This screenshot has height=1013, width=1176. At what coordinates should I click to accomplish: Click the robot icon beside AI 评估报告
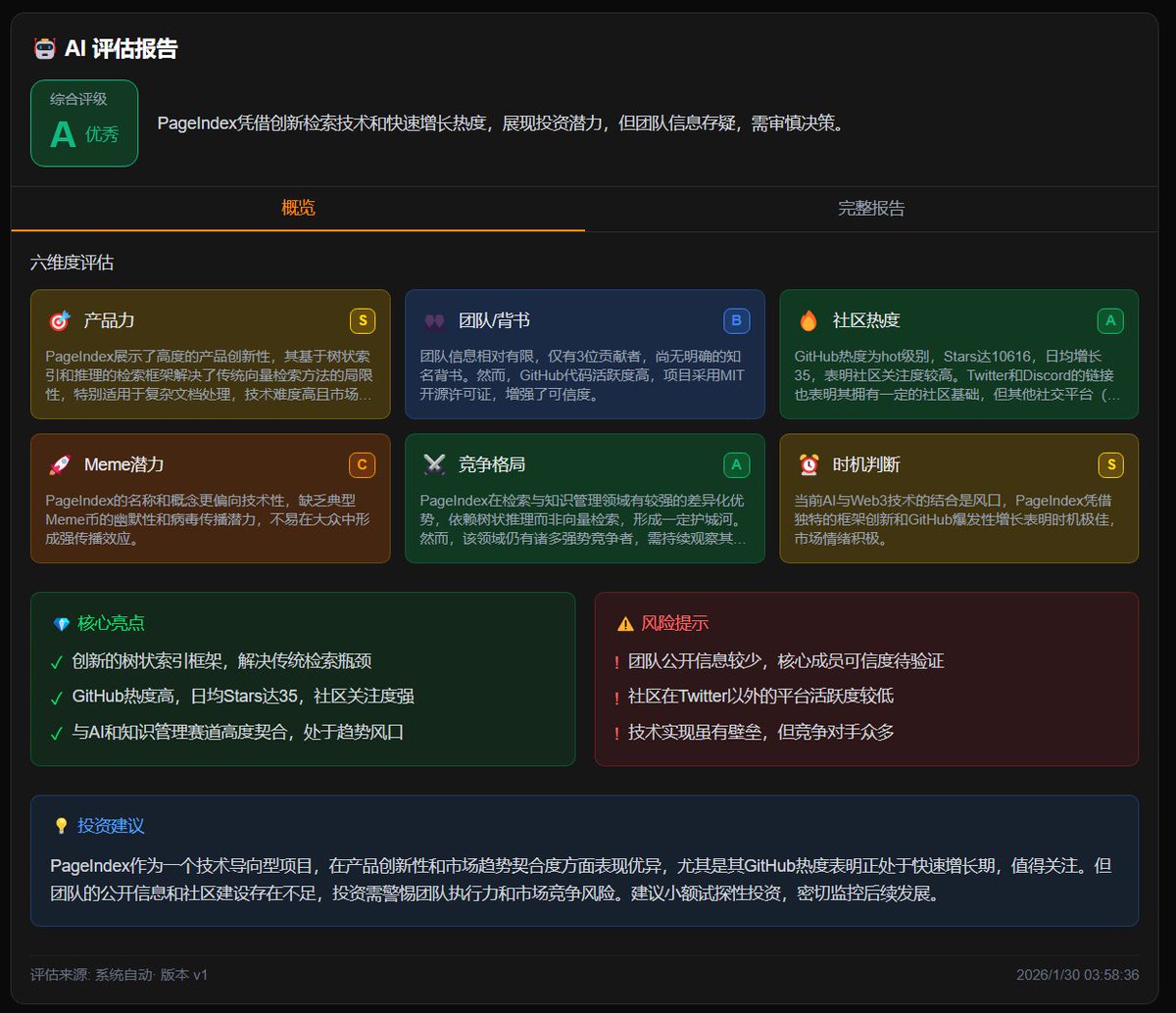point(44,48)
